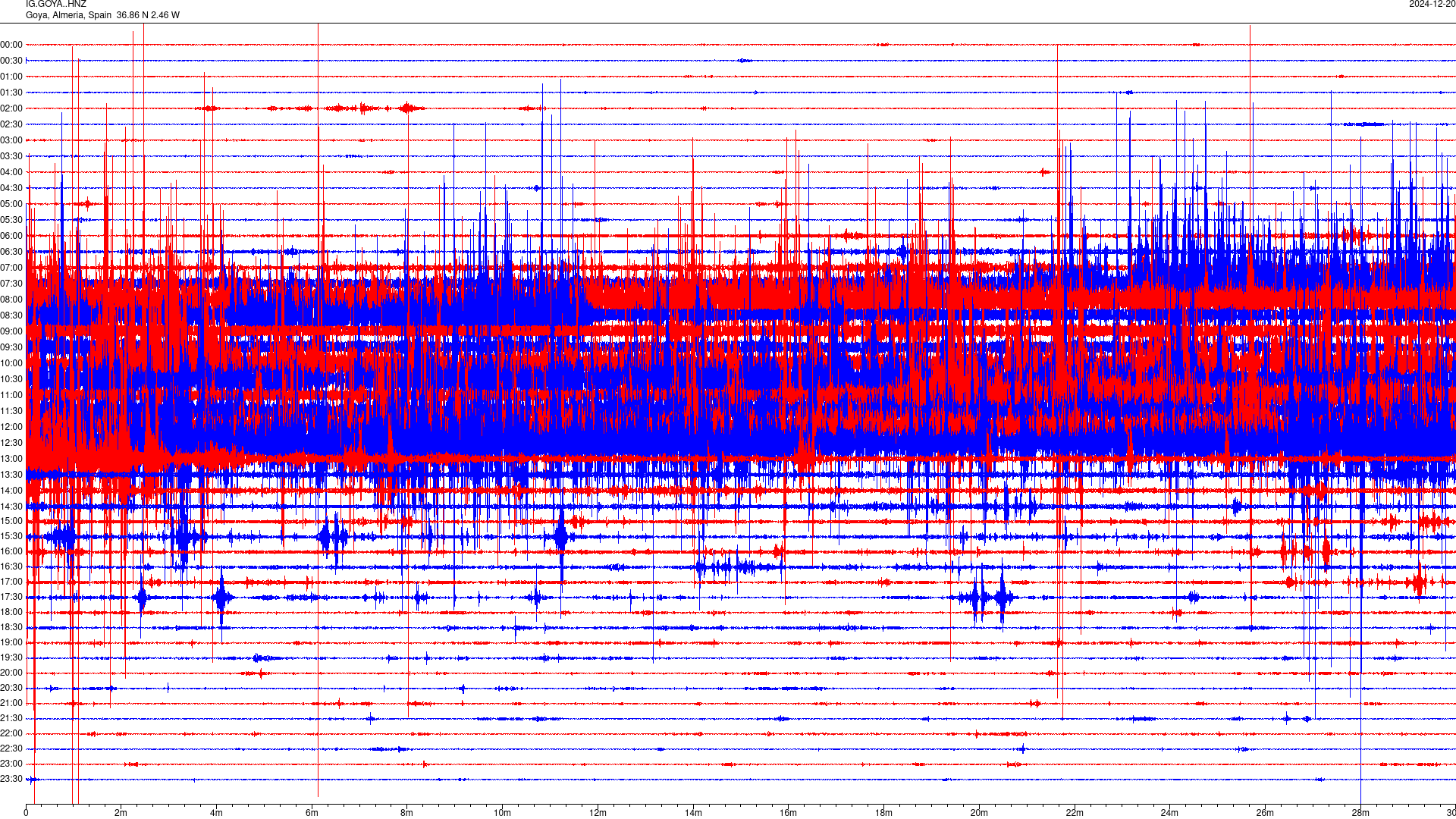Viewport: 1456px width, 819px height.
Task: Click the 00:30 time label
Action: tap(11, 61)
